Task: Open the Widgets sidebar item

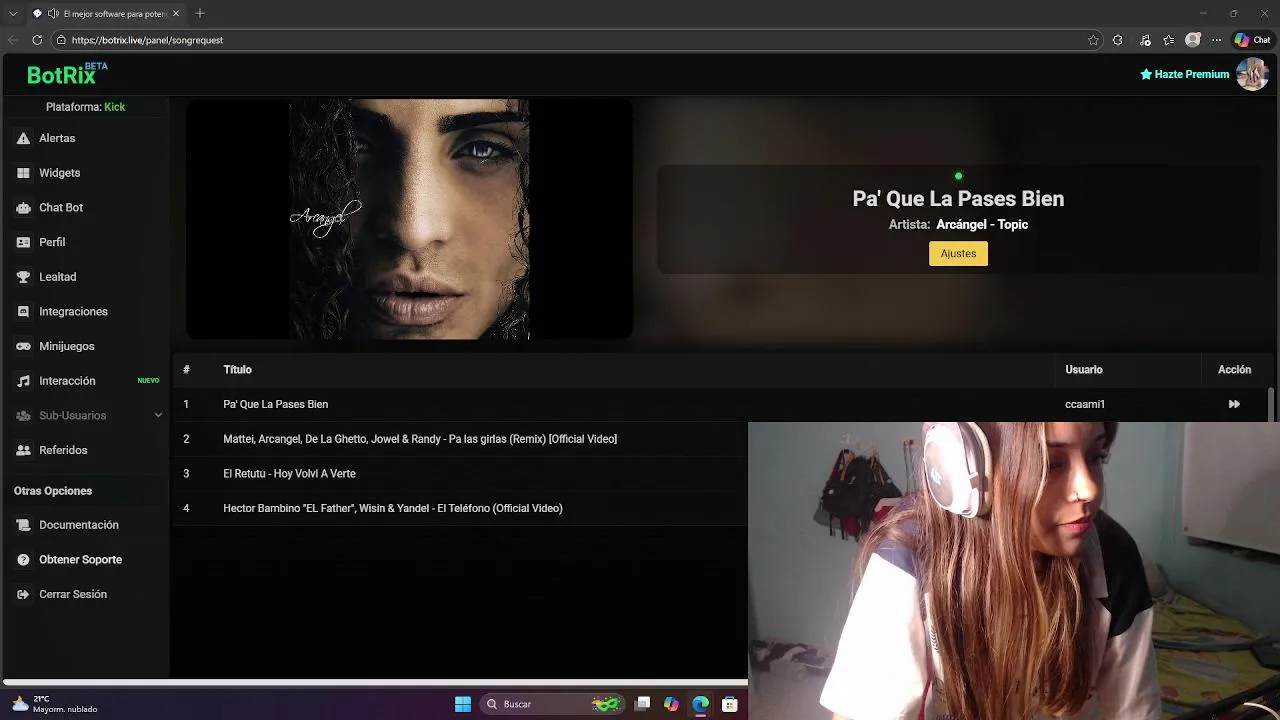Action: click(x=59, y=173)
